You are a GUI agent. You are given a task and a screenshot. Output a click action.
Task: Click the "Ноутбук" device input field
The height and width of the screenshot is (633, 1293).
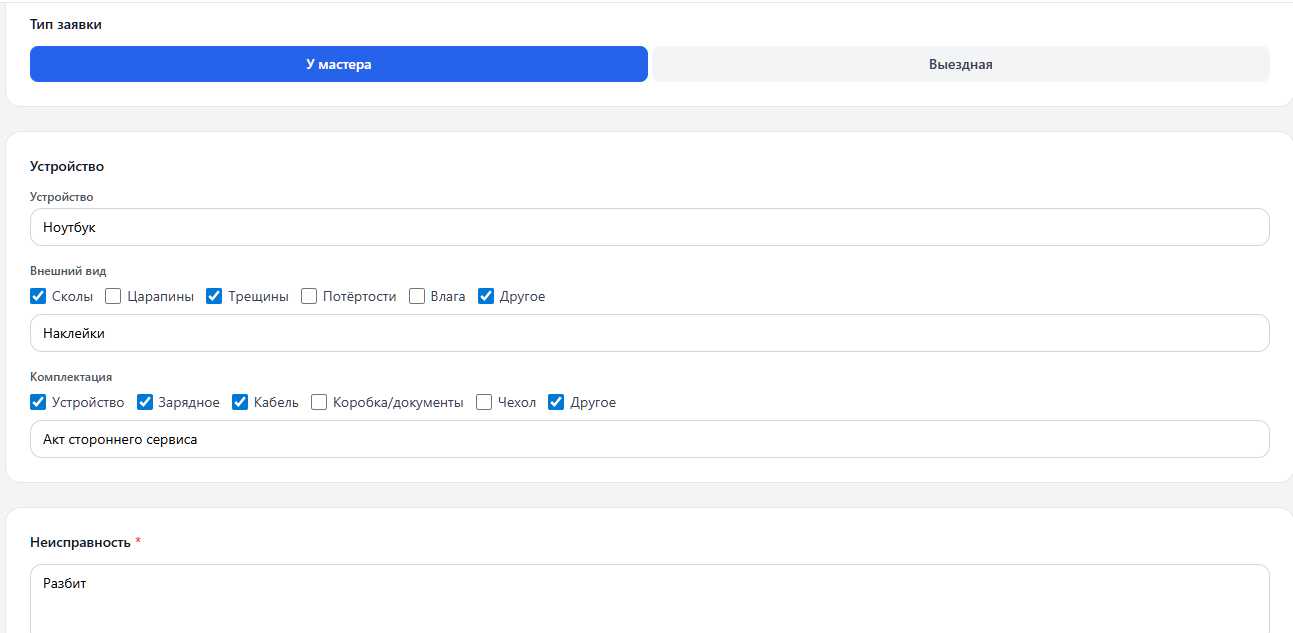click(x=650, y=227)
